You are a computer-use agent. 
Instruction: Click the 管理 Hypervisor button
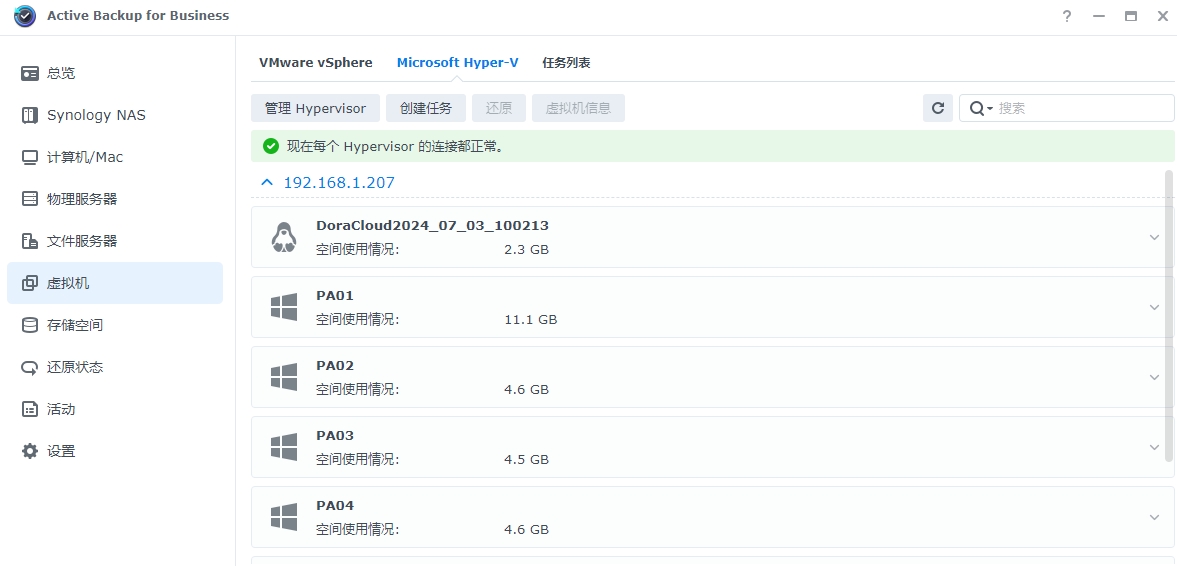[315, 108]
